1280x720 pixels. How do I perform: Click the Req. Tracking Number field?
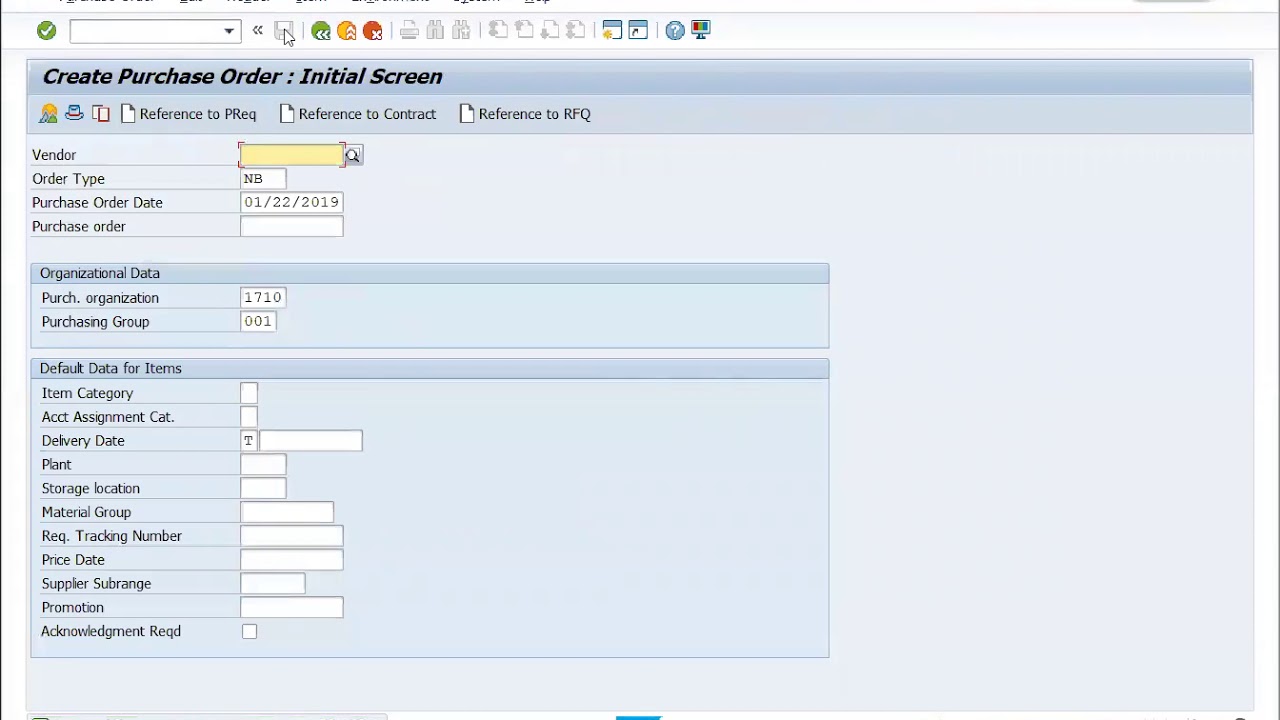point(291,536)
